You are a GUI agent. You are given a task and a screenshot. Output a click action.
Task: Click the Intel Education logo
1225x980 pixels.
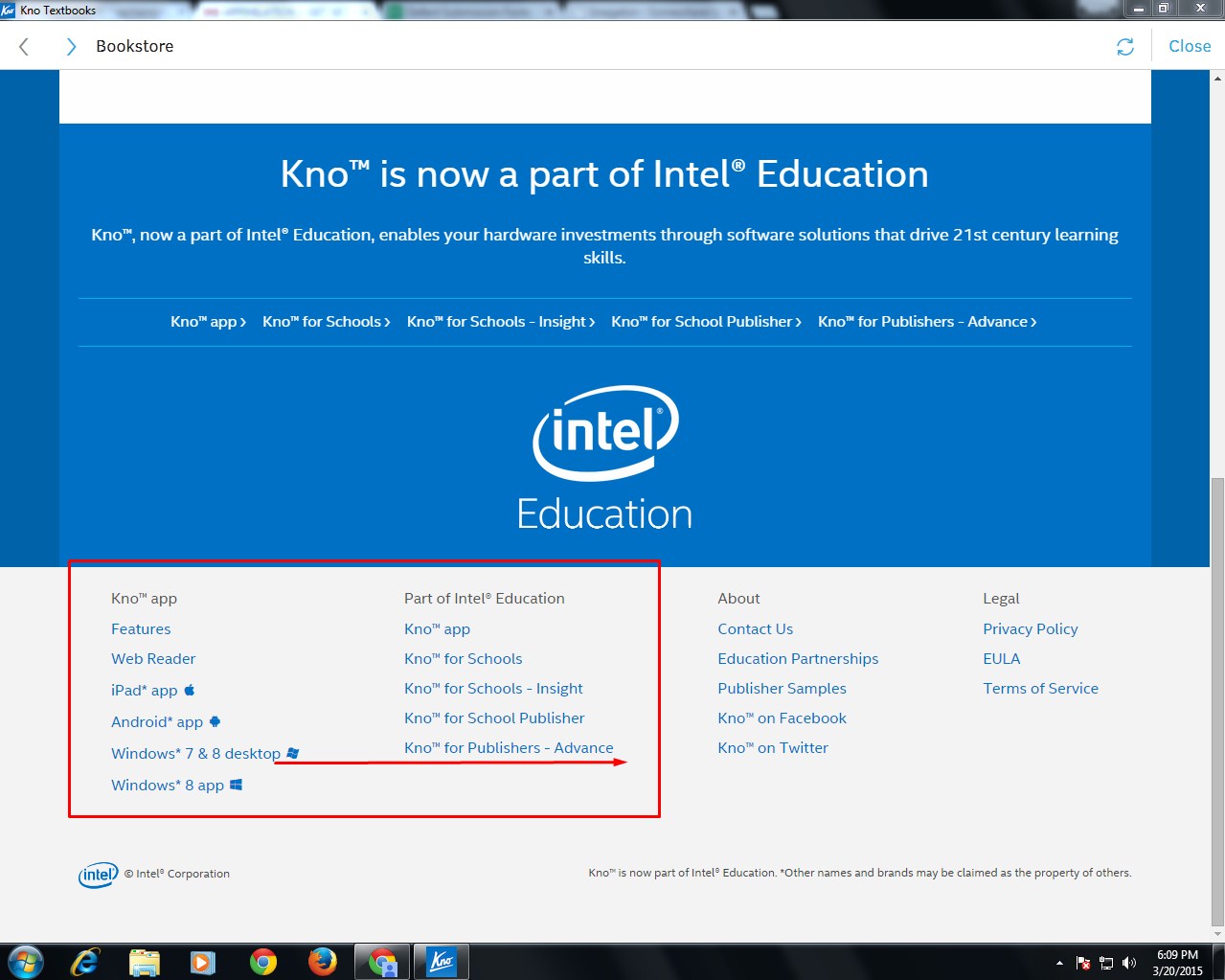click(x=604, y=458)
